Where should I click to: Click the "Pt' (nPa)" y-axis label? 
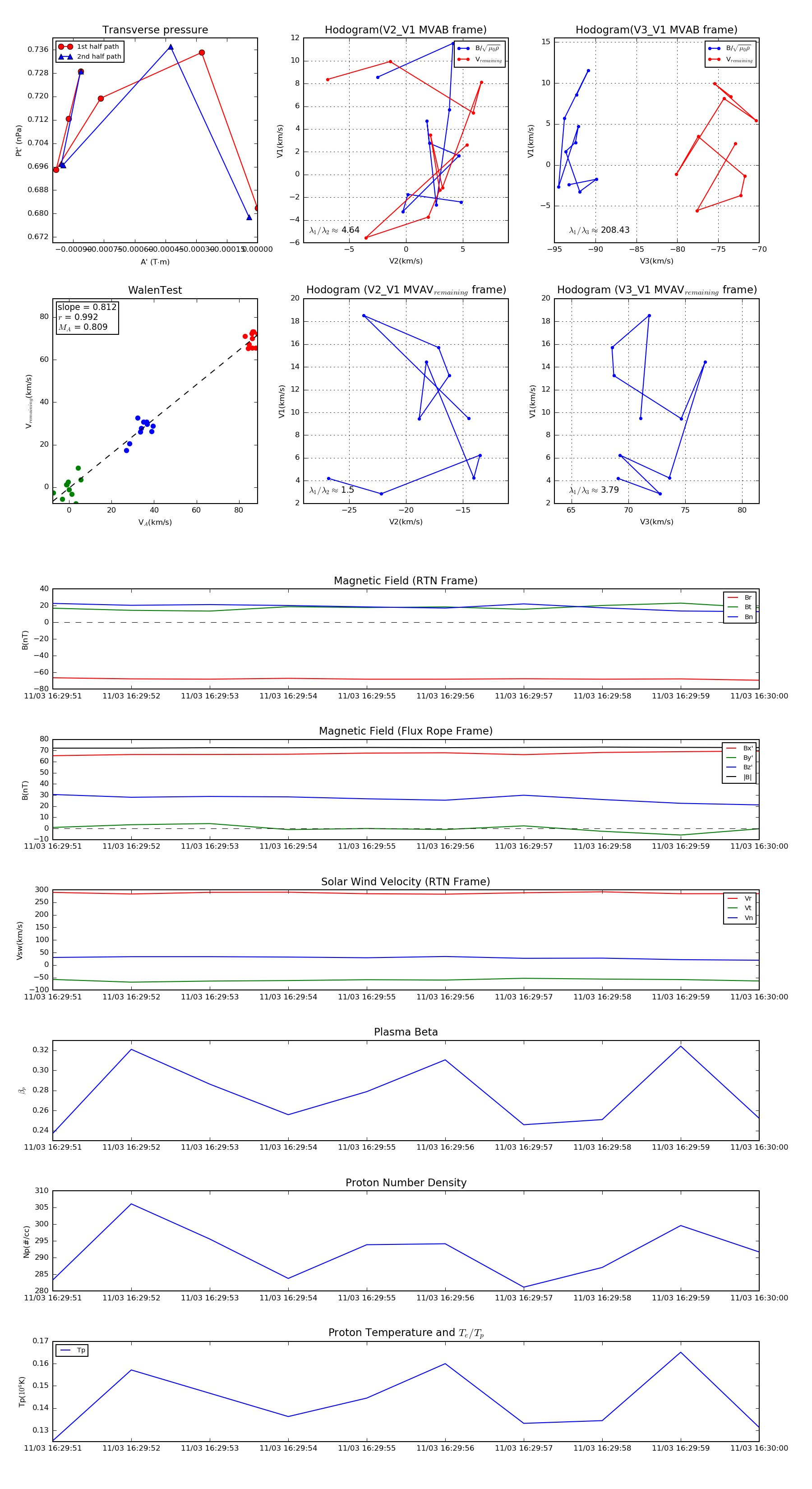[x=18, y=140]
